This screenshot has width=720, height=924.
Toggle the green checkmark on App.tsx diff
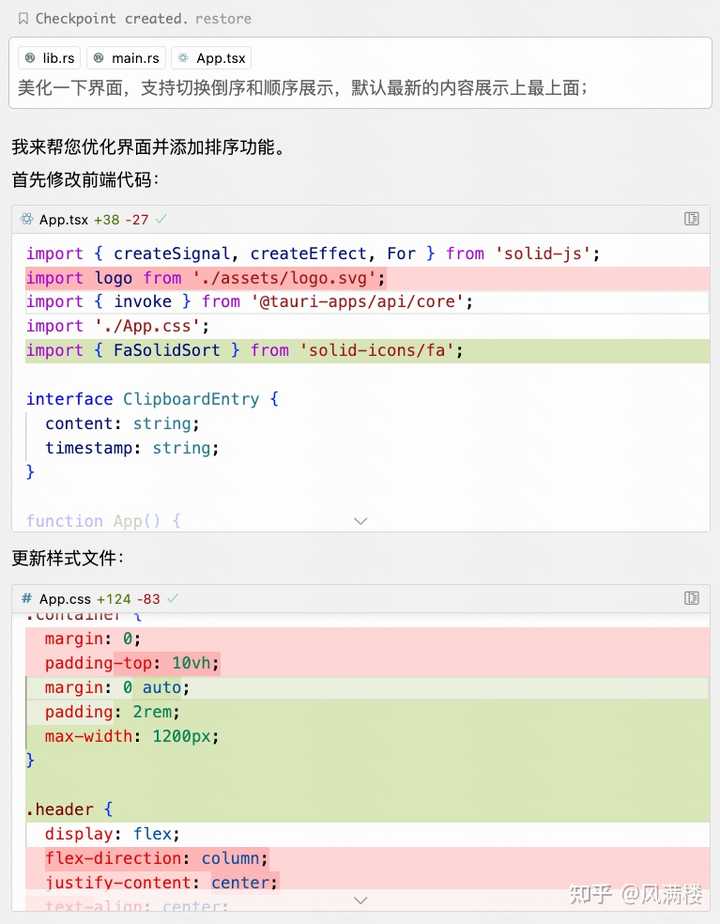coord(159,219)
